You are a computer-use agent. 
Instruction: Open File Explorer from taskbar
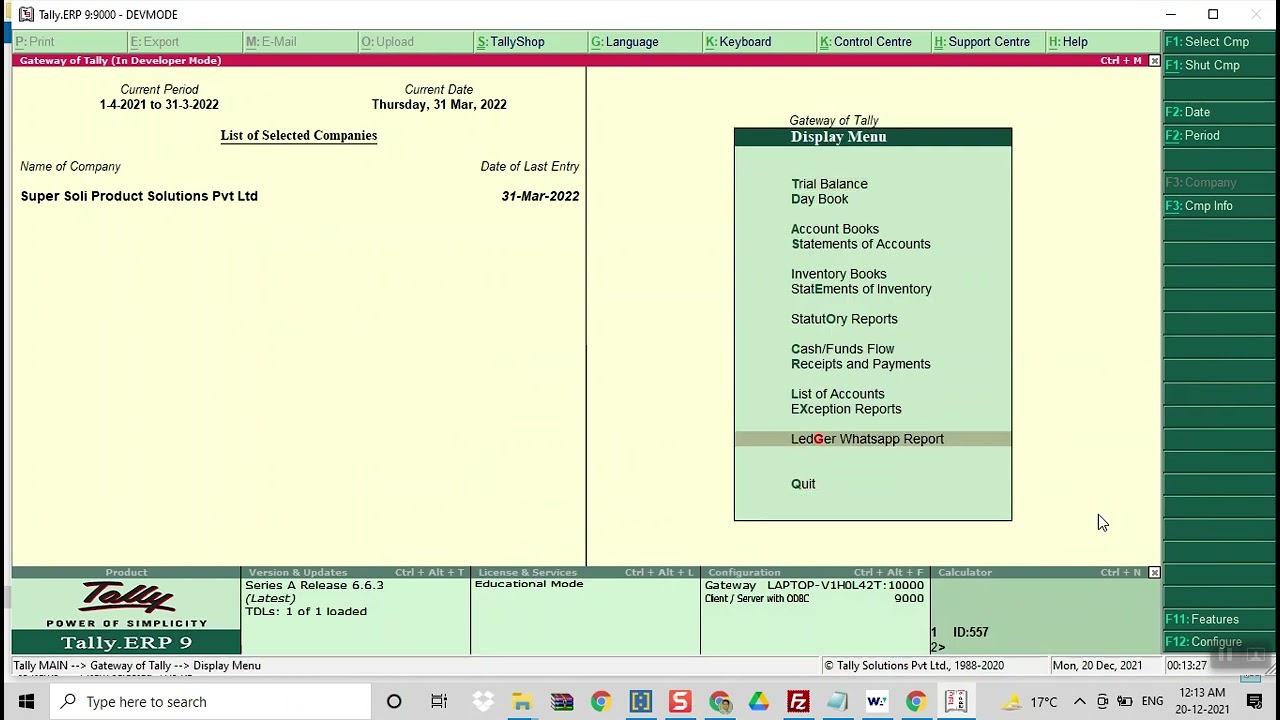522,702
